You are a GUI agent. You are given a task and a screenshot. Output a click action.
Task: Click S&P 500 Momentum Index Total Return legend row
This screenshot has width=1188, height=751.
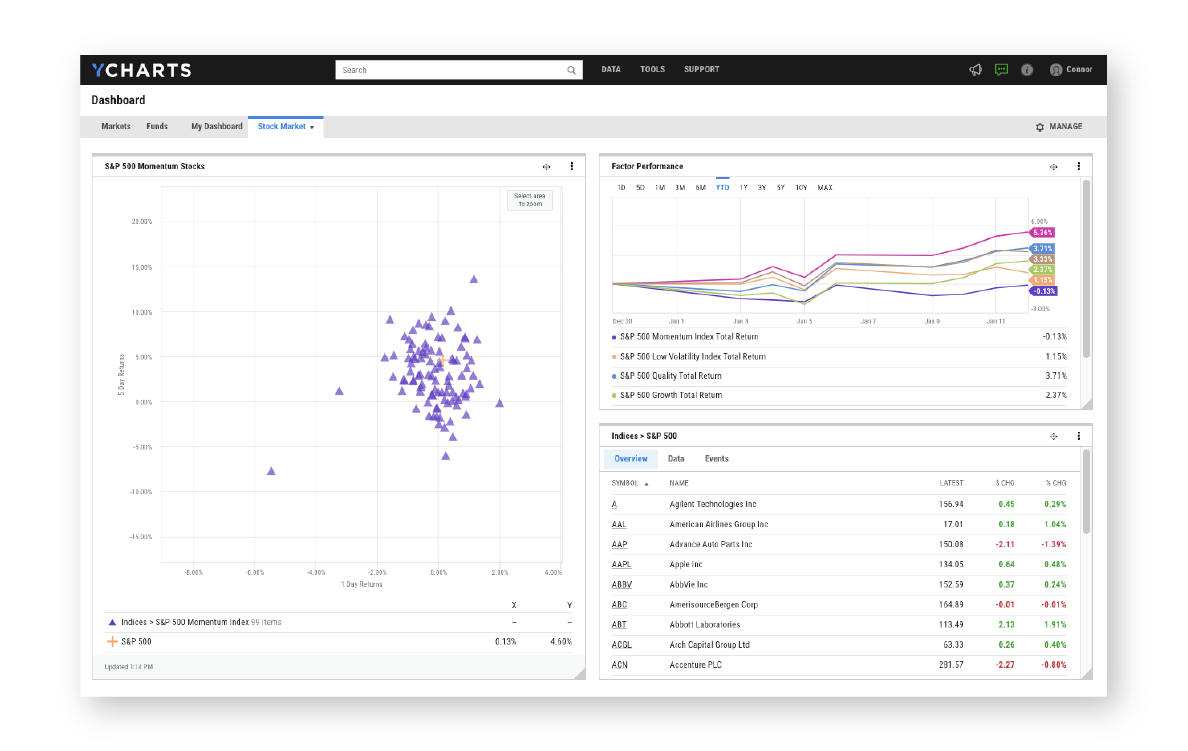(839, 337)
